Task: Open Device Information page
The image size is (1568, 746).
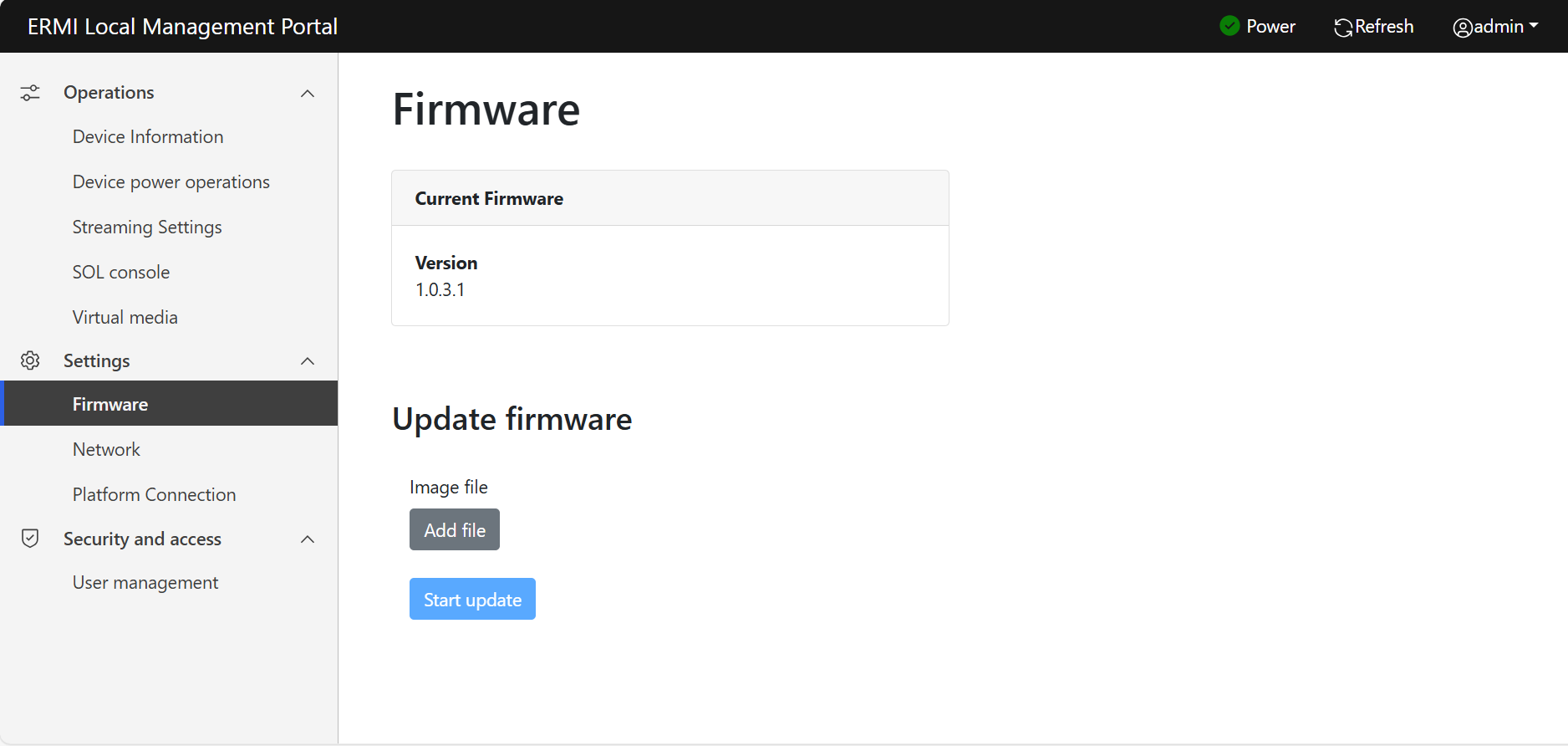Action: coord(148,136)
